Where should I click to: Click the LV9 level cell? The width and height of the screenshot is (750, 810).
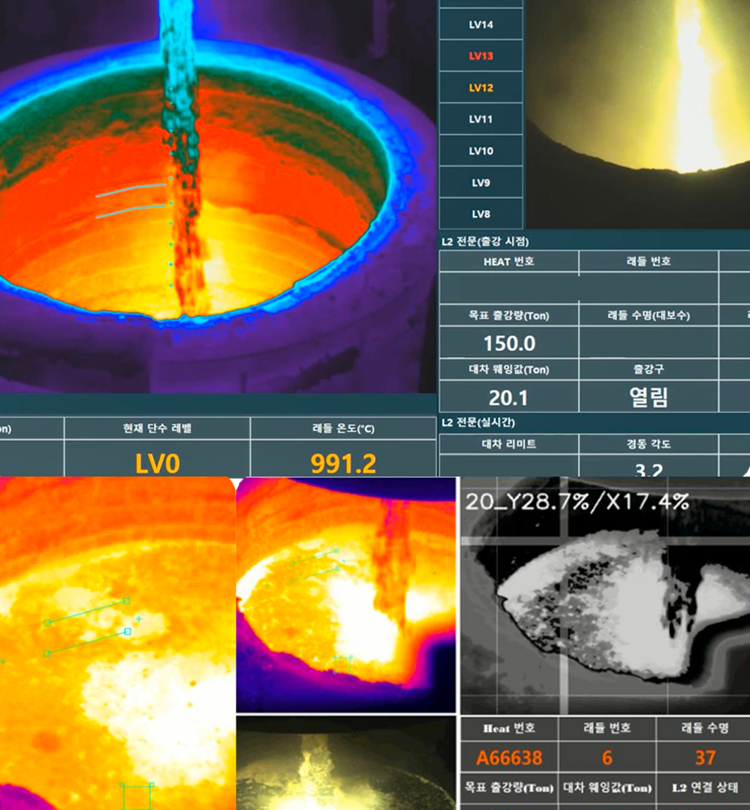coord(481,183)
